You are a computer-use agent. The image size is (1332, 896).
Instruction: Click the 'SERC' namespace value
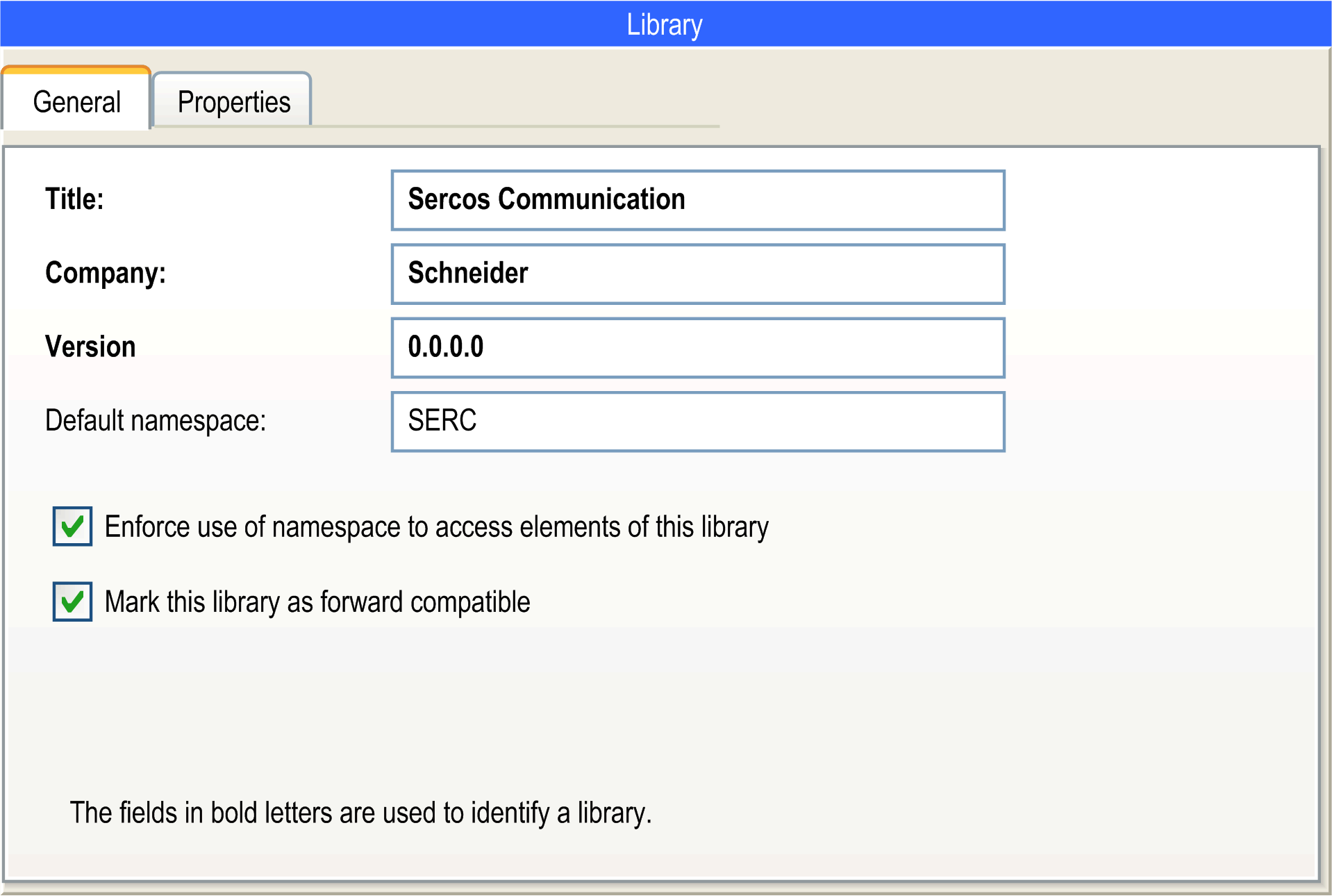coord(442,420)
